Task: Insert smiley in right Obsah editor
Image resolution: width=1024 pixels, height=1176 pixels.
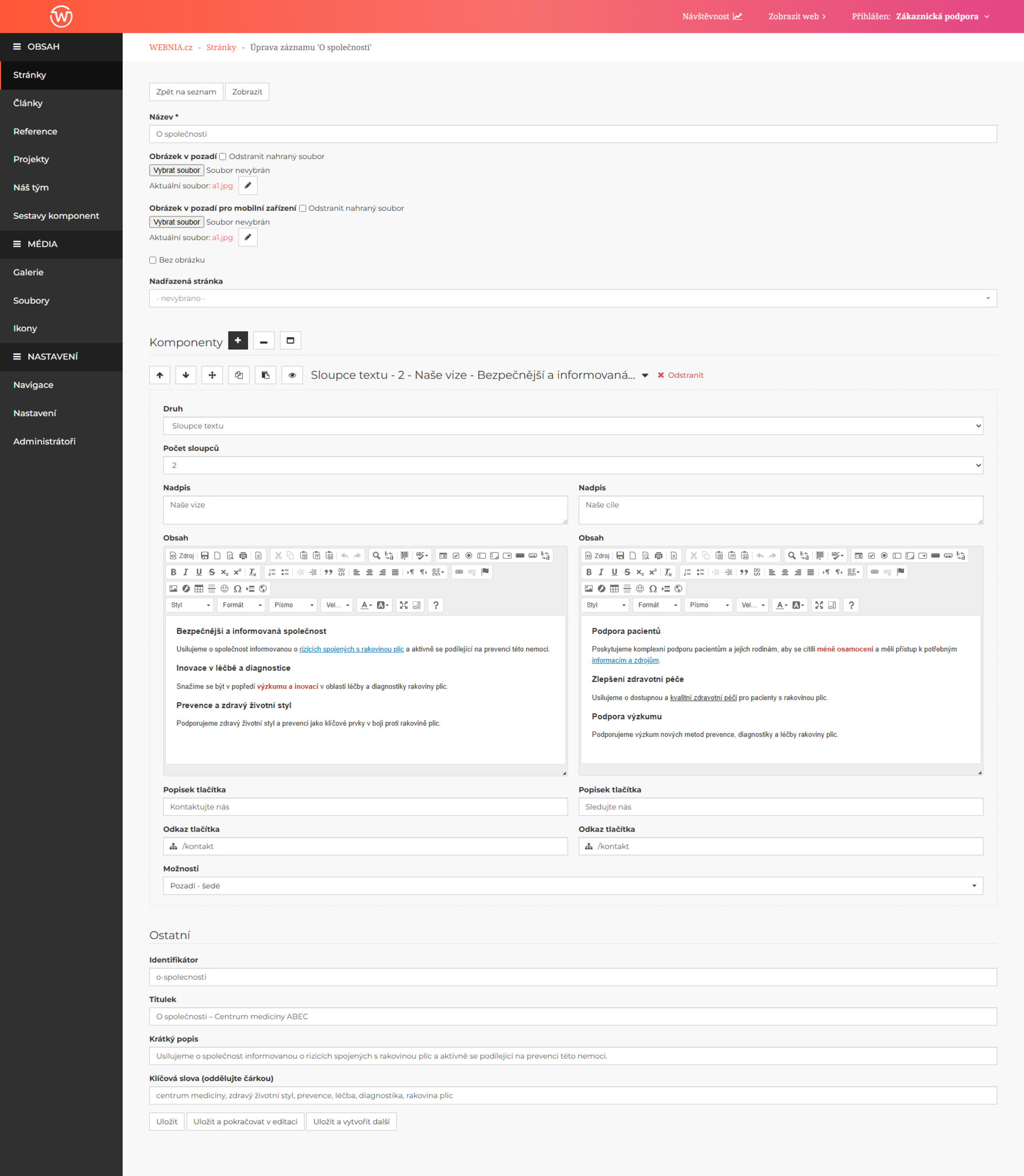Action: 640,589
